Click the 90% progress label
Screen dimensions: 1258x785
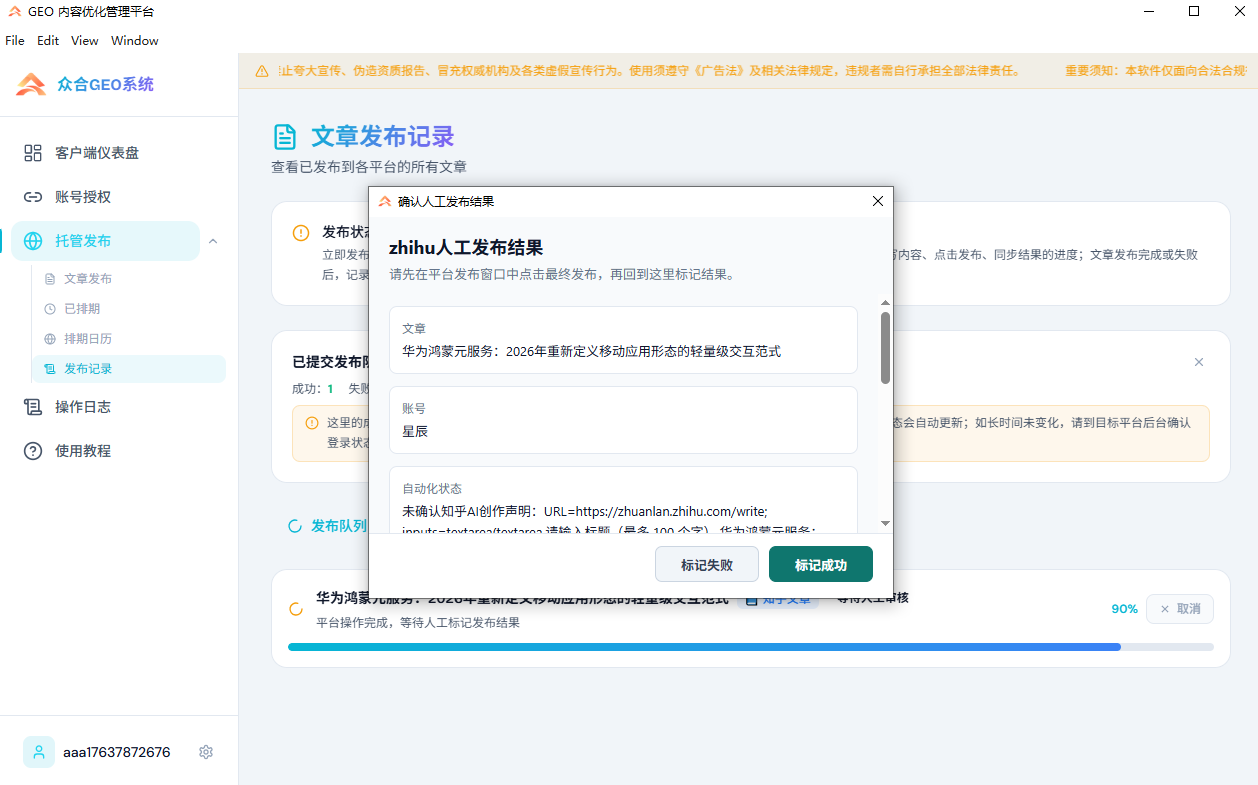pyautogui.click(x=1124, y=609)
